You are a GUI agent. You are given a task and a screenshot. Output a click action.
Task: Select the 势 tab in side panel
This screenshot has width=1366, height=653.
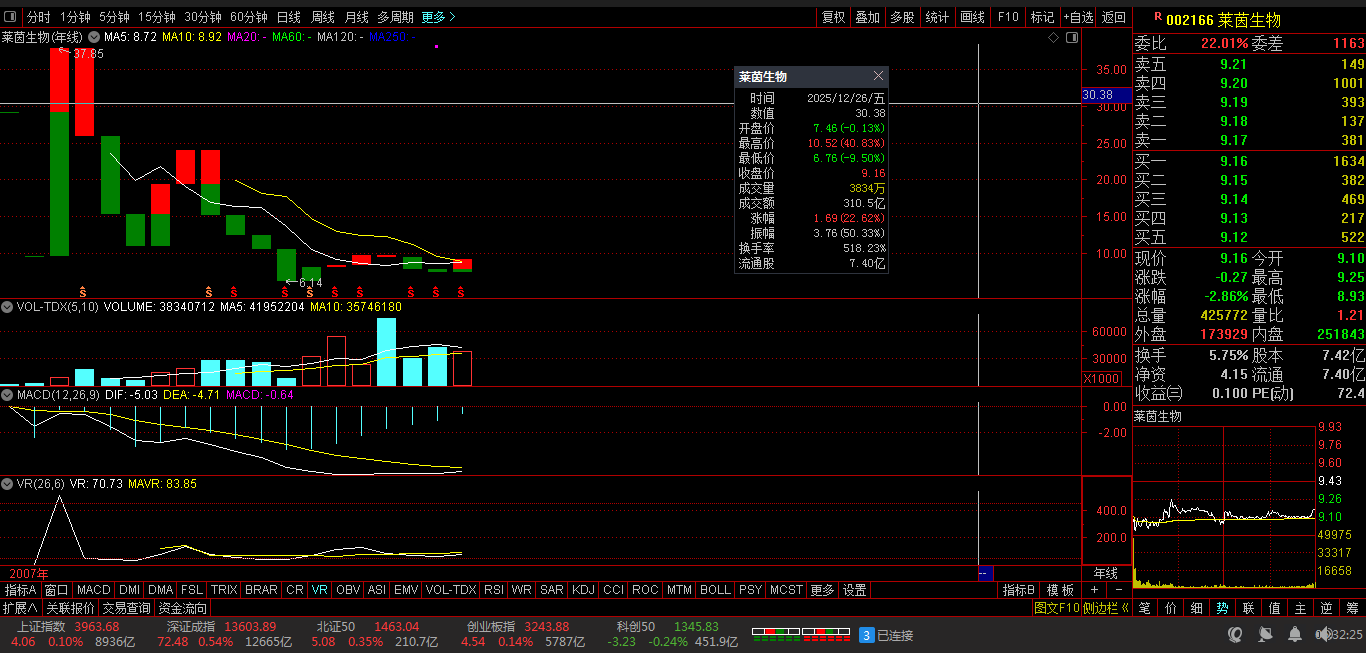tap(1221, 608)
